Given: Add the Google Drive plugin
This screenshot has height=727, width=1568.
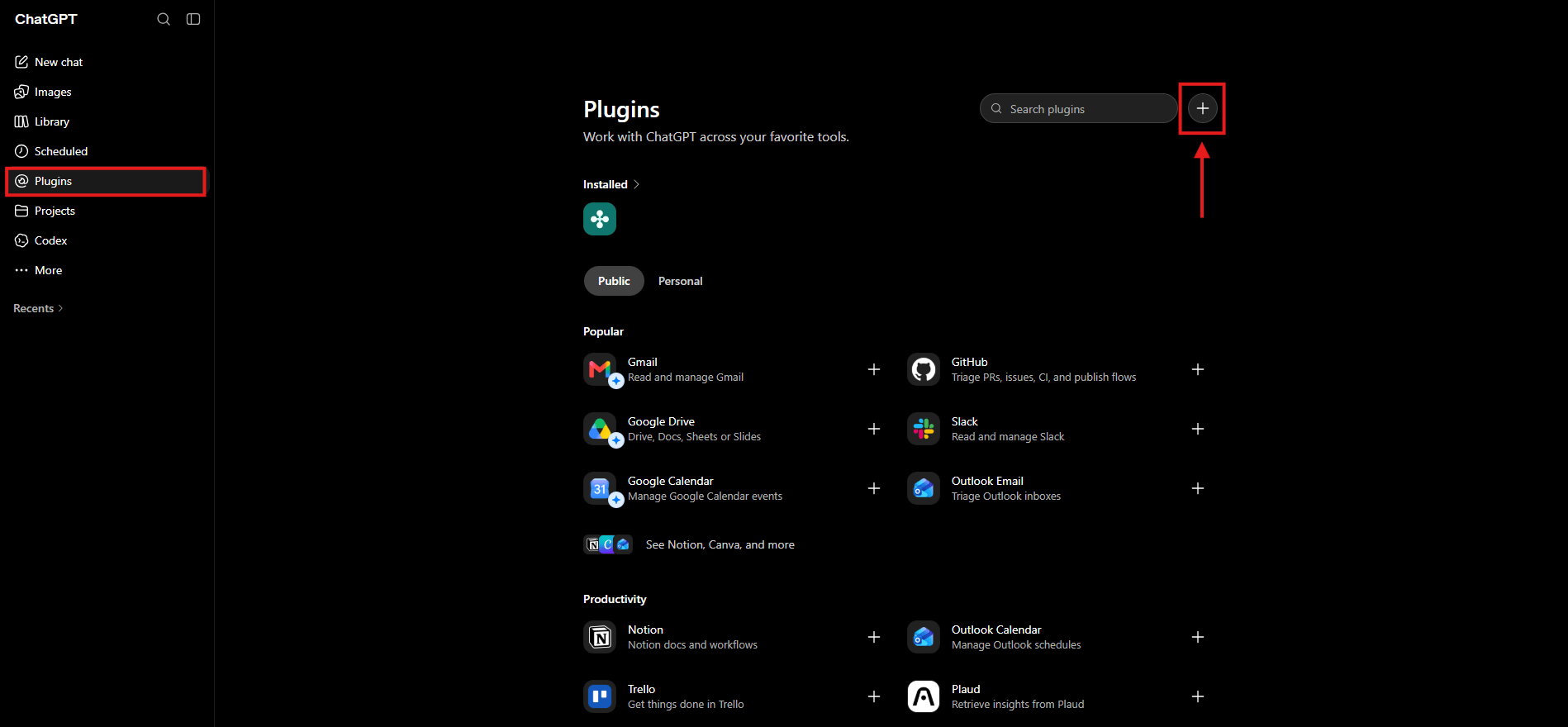Looking at the screenshot, I should pos(874,429).
